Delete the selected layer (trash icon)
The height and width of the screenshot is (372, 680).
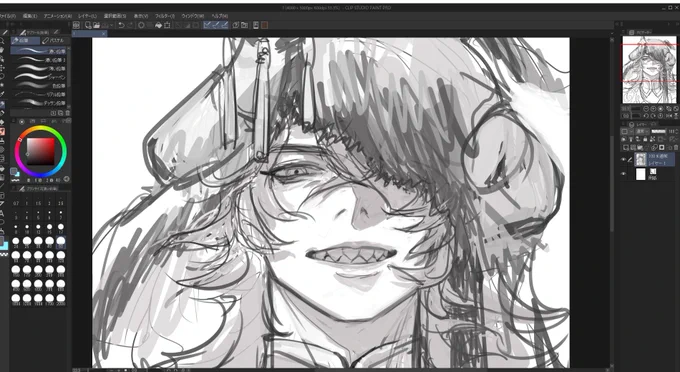pos(676,147)
